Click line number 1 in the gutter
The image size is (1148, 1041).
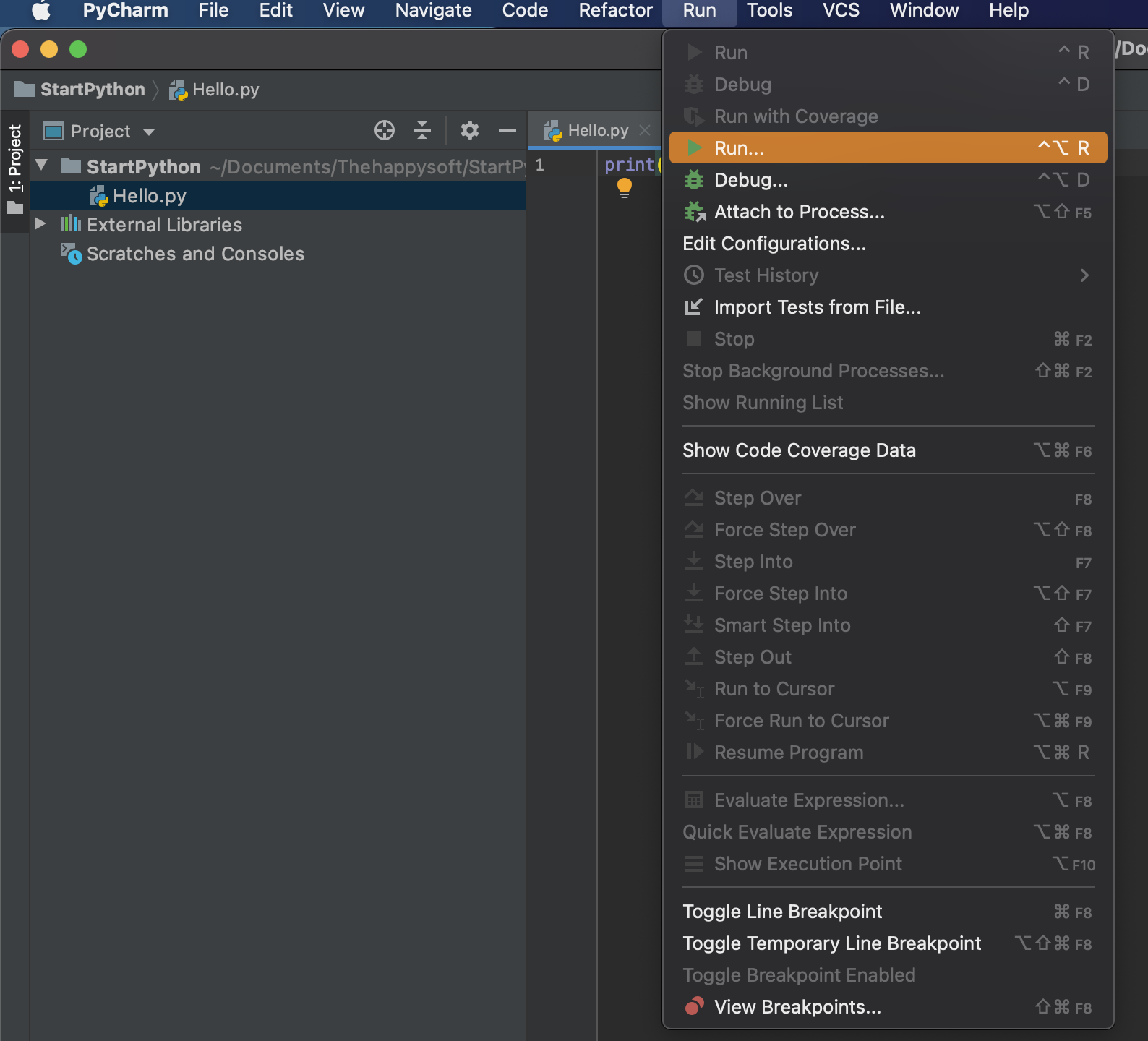click(x=539, y=165)
